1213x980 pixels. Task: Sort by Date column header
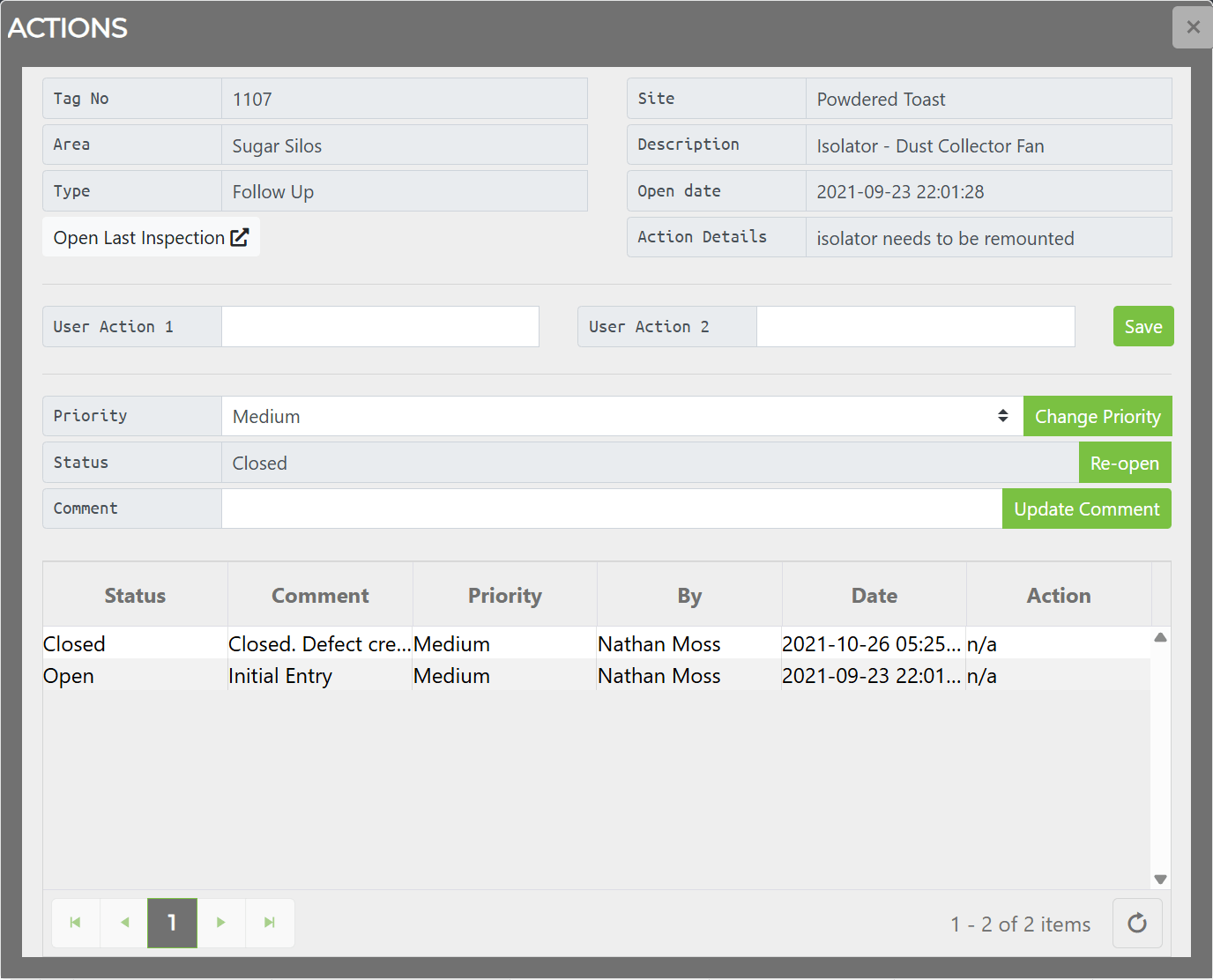point(874,596)
